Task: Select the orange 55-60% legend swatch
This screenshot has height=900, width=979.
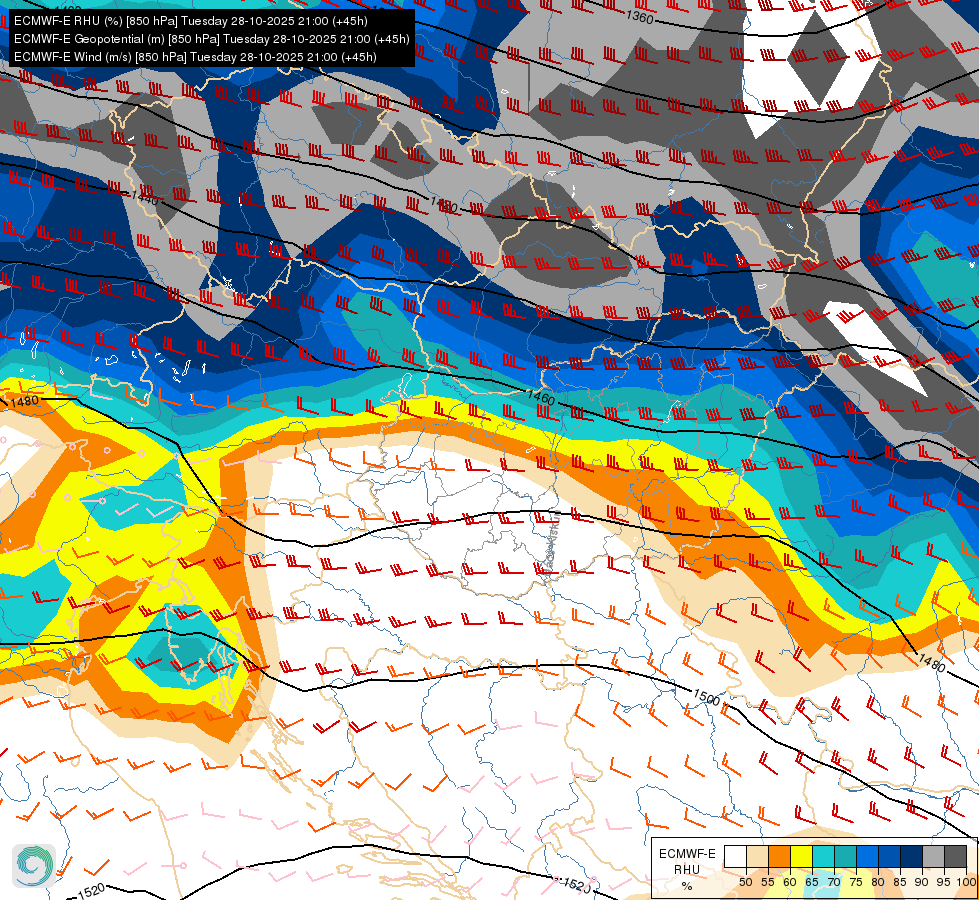Action: point(779,856)
